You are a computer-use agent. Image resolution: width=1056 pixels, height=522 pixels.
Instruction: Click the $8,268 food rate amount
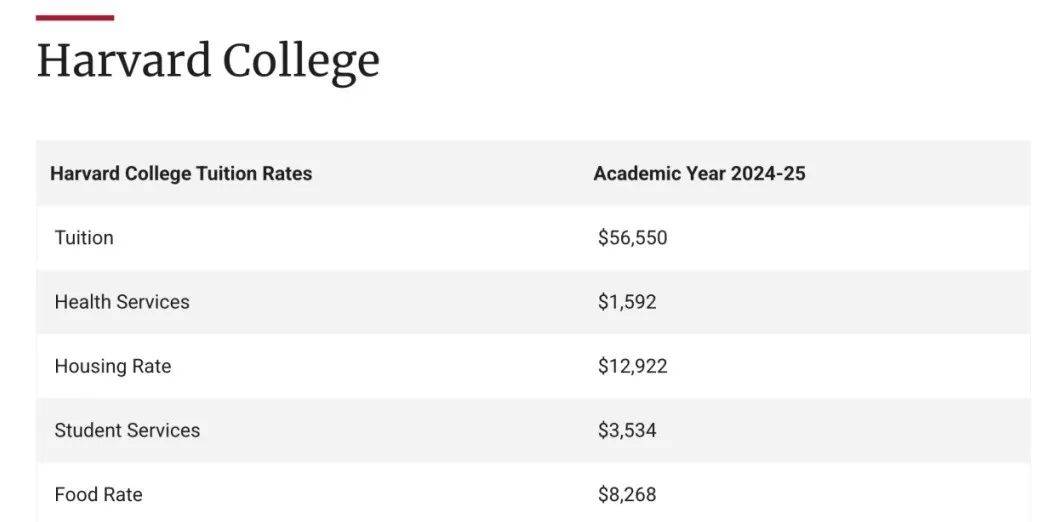[x=627, y=494]
